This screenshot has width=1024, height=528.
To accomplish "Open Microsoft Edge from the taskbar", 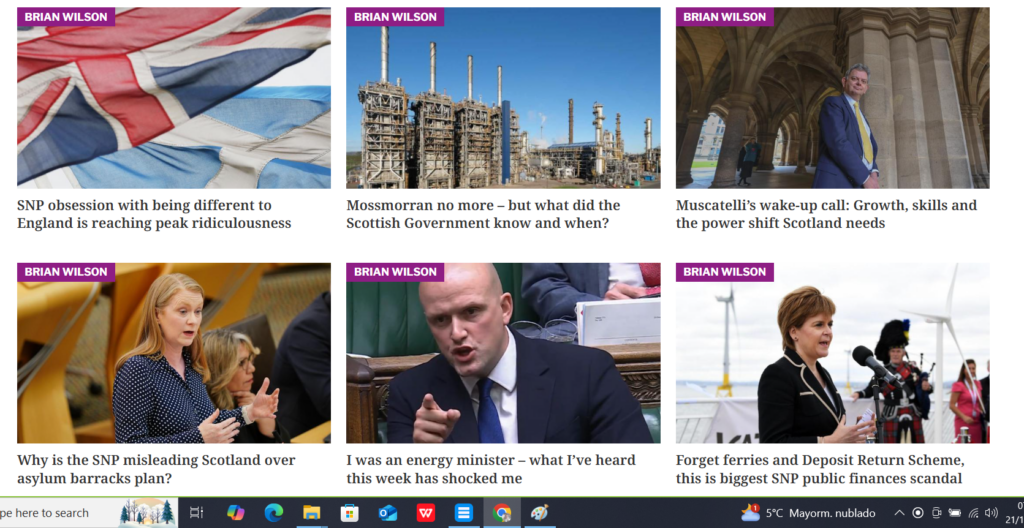I will (x=273, y=513).
